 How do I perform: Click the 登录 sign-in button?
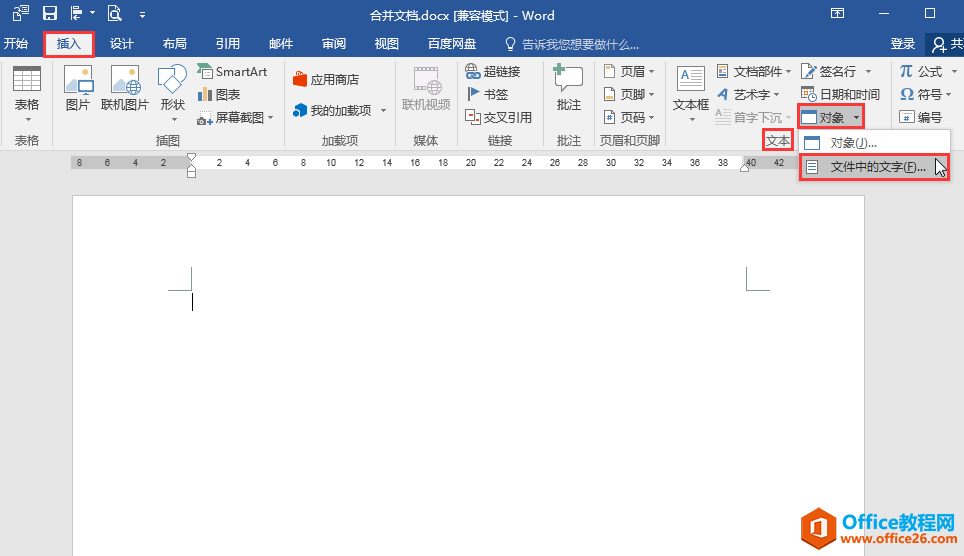point(903,44)
